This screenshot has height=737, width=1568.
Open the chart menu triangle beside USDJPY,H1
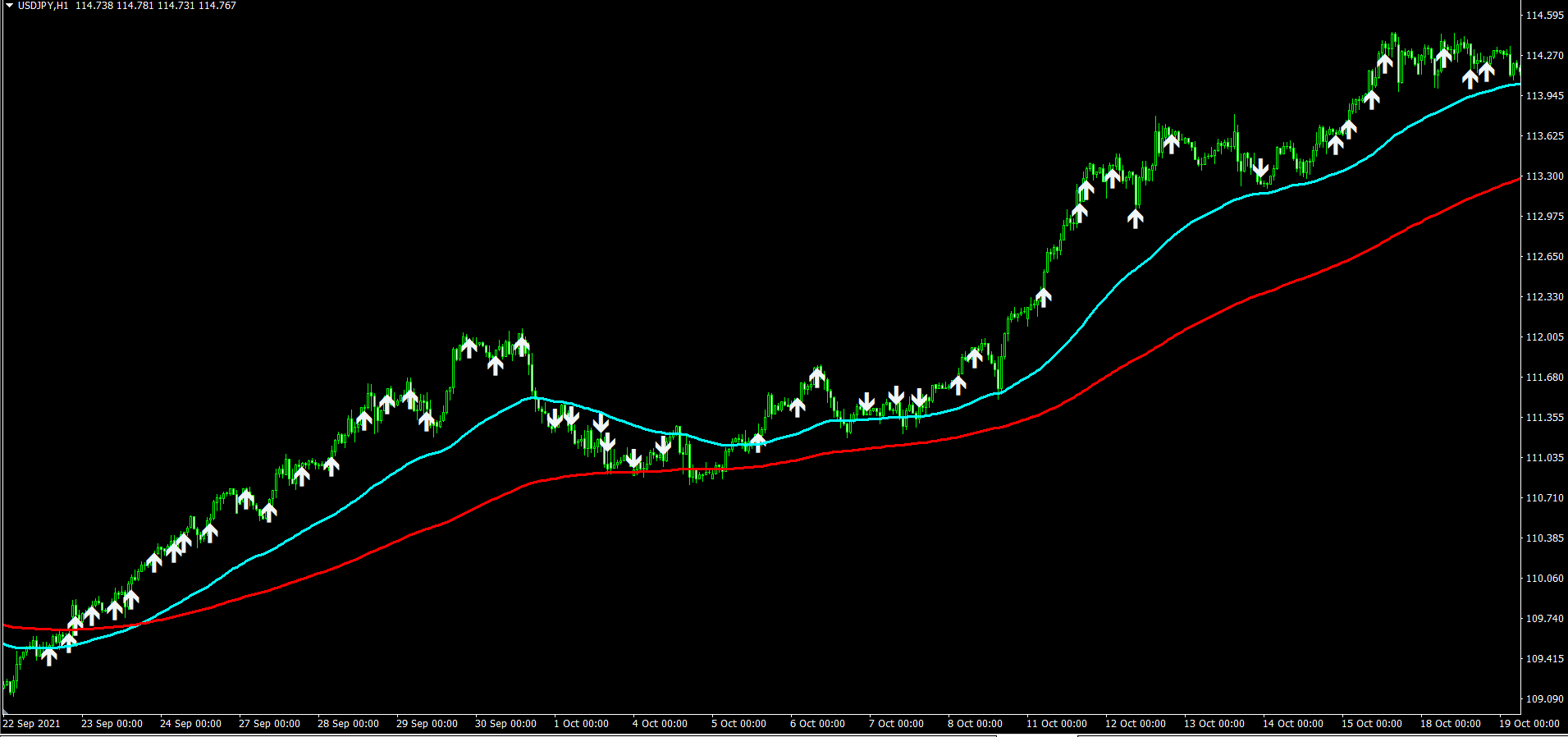[x=9, y=6]
